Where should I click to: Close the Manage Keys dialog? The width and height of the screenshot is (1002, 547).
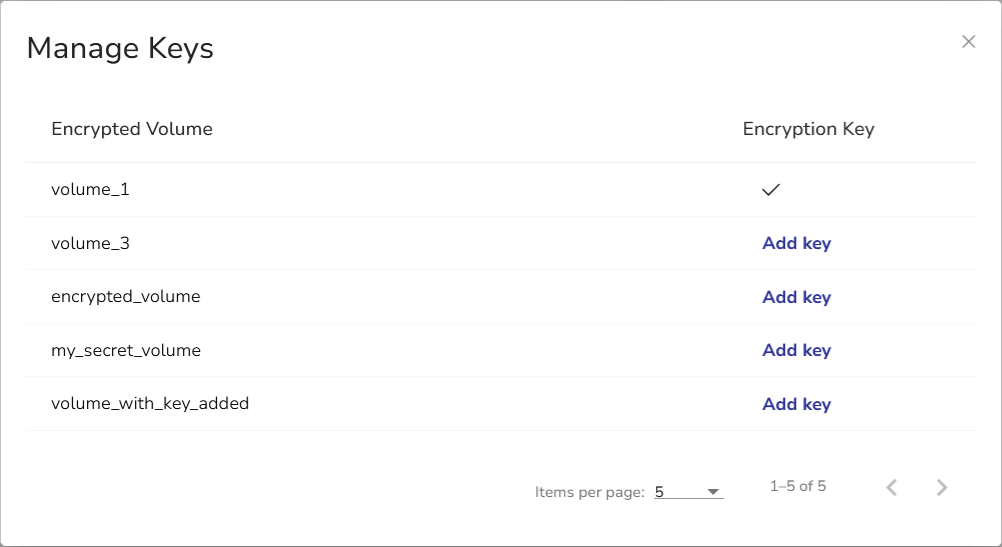[x=968, y=42]
